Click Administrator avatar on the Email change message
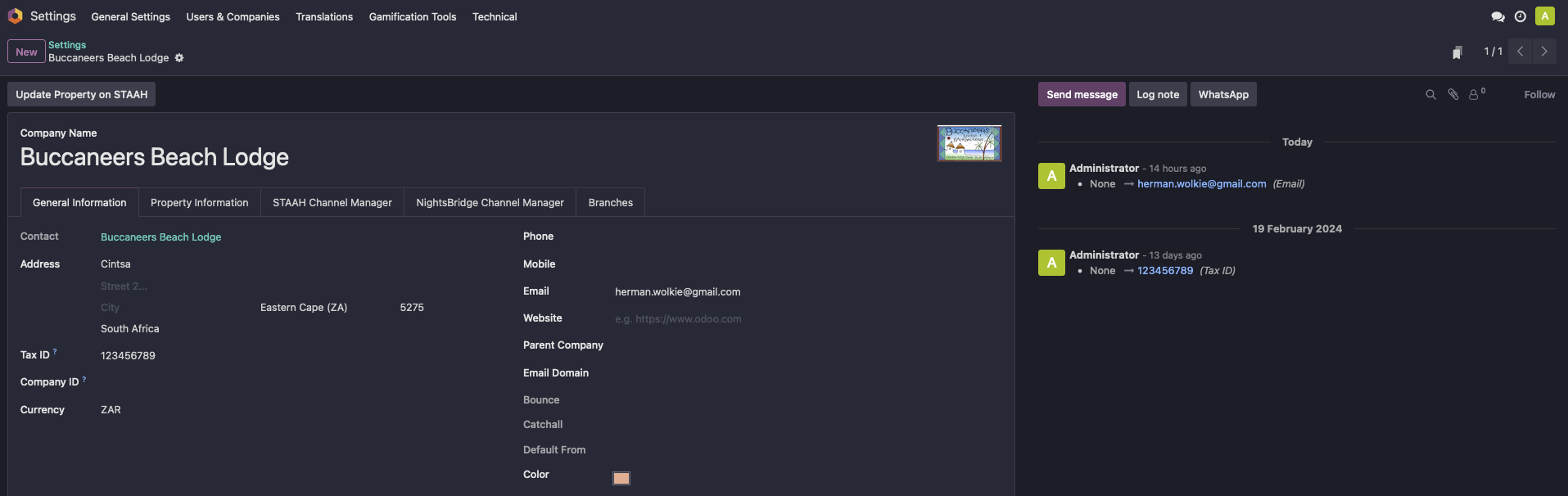 (1051, 176)
